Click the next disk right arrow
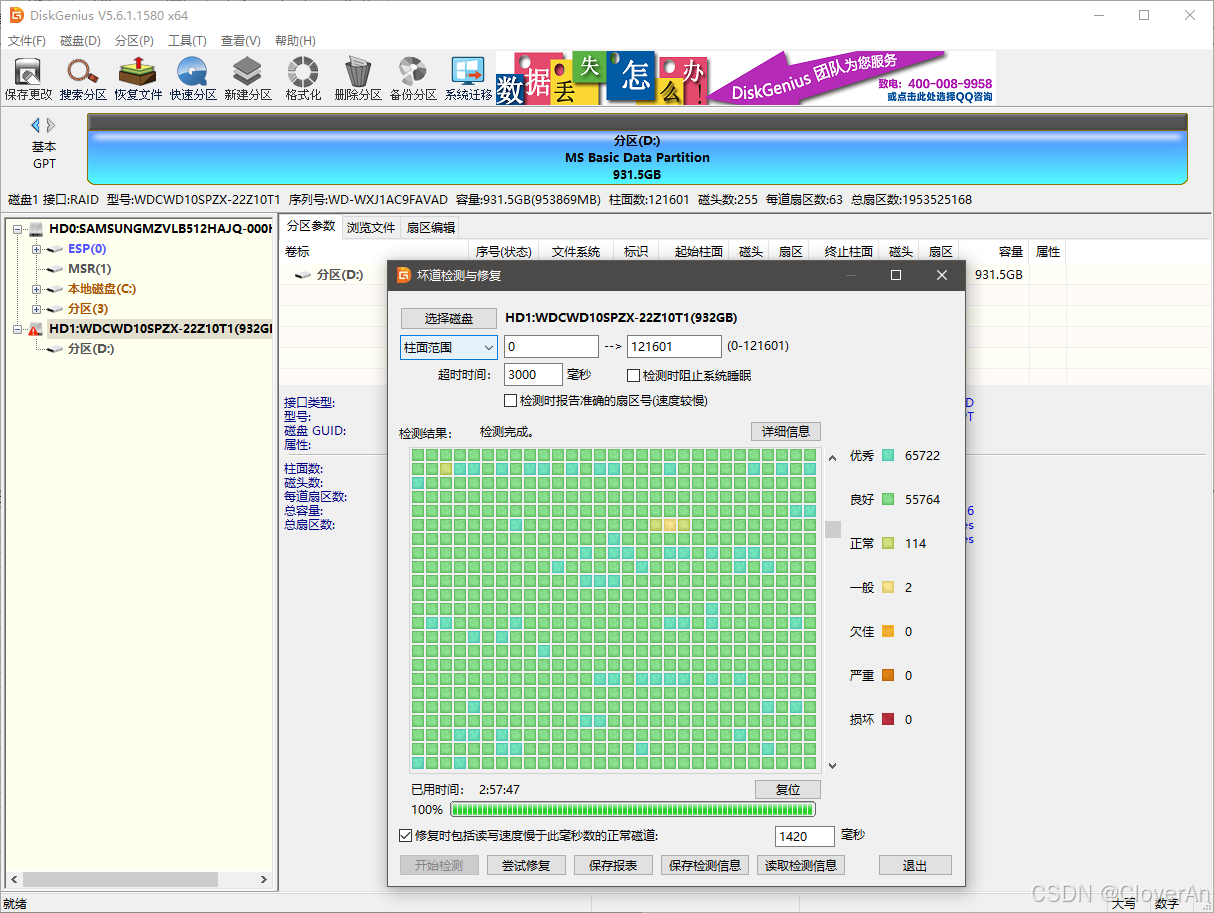Screen dimensions: 1214x913 click(51, 125)
